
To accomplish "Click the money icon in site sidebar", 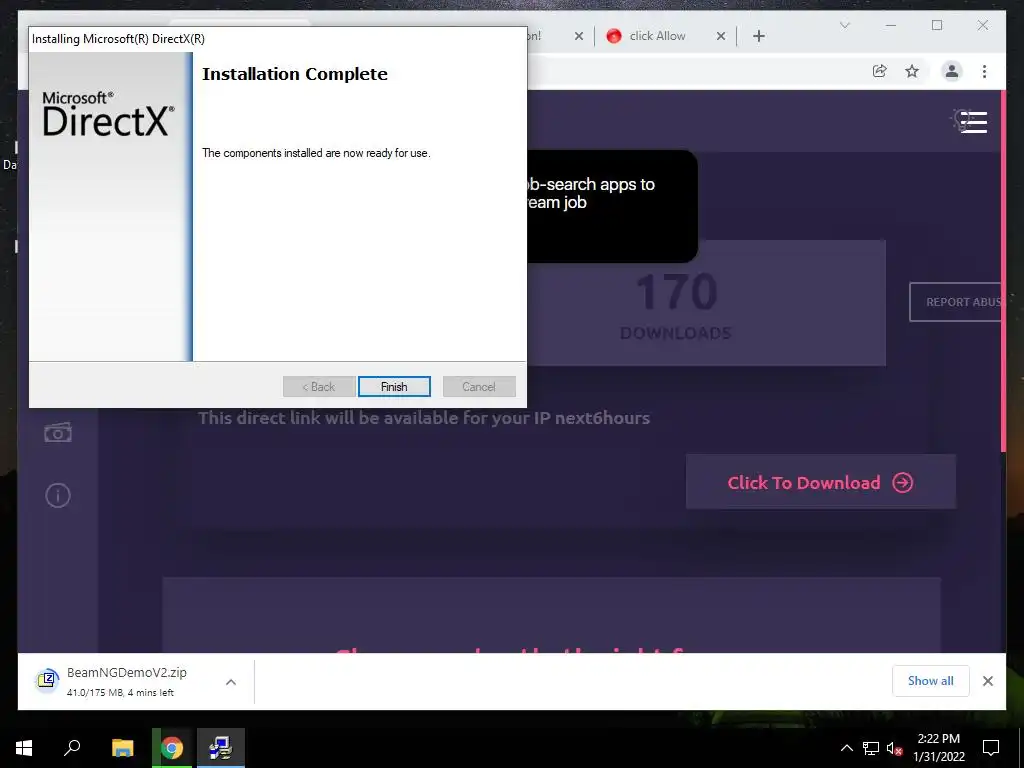I will [57, 432].
